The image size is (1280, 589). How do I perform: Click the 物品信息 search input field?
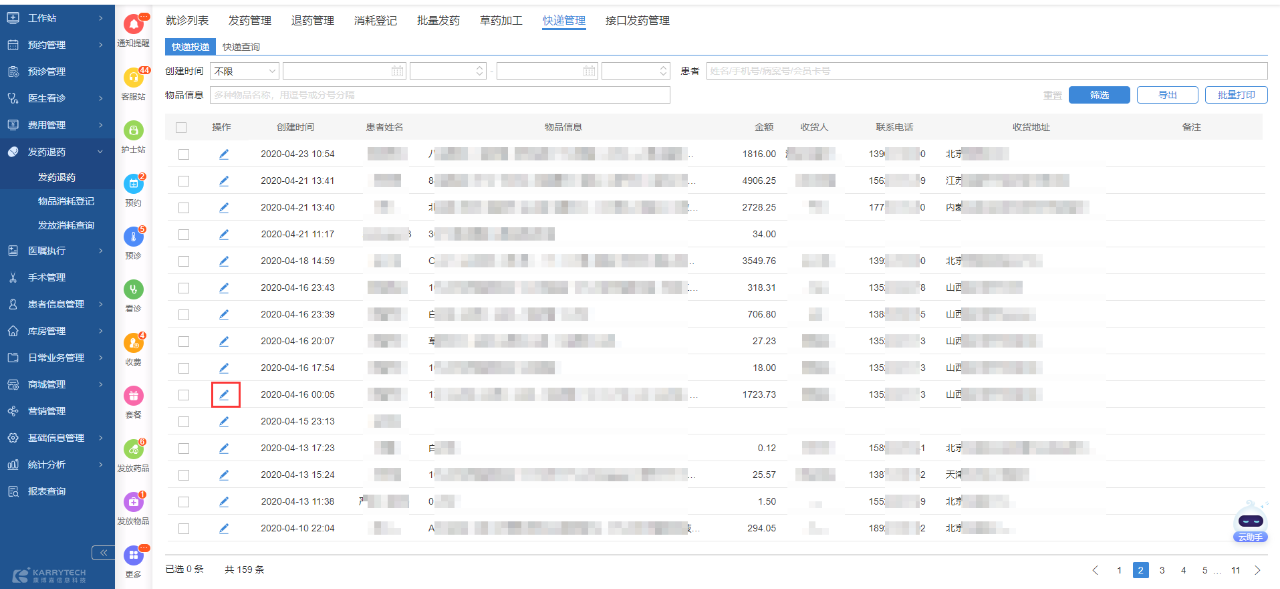440,95
